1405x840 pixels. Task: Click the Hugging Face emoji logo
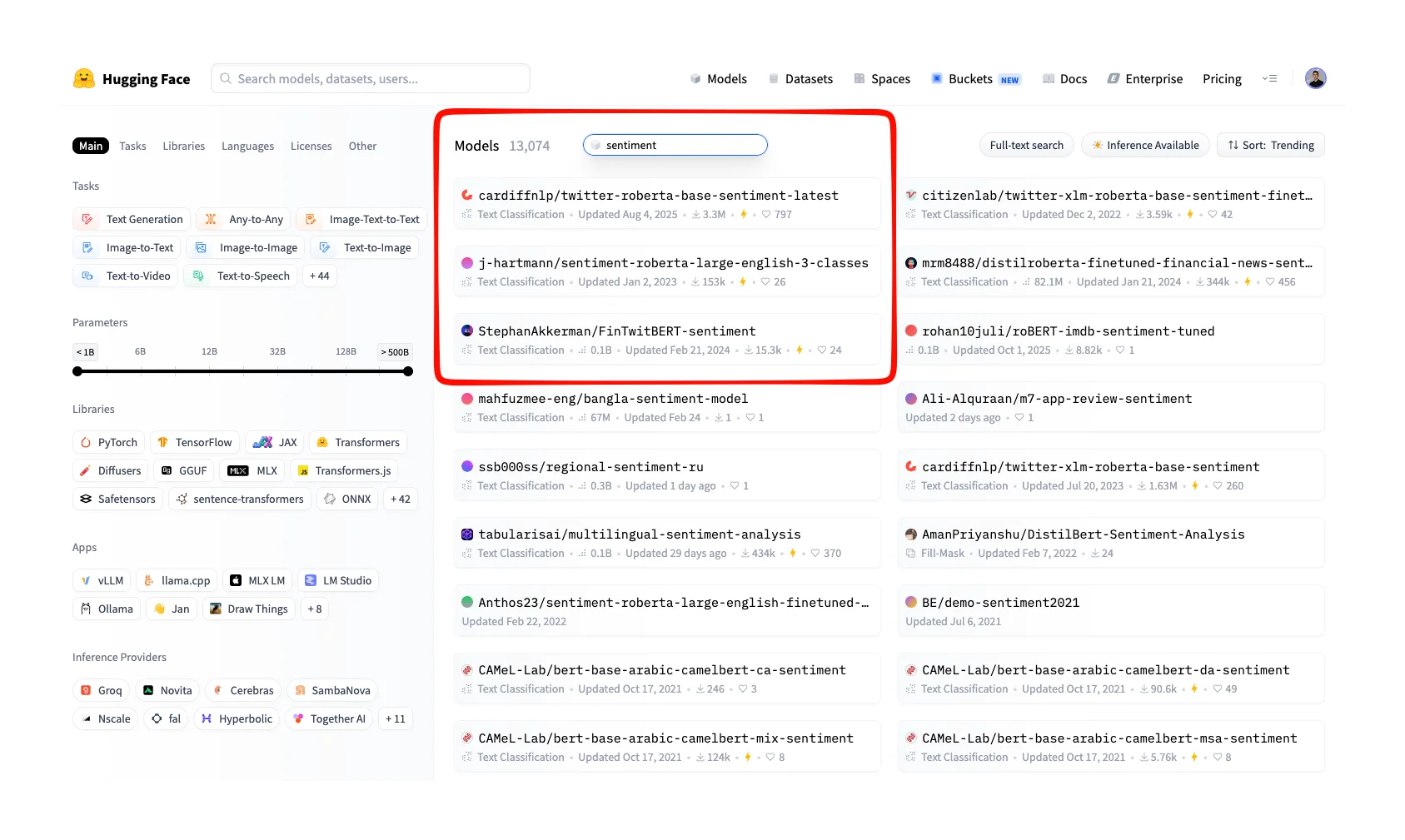tap(83, 78)
